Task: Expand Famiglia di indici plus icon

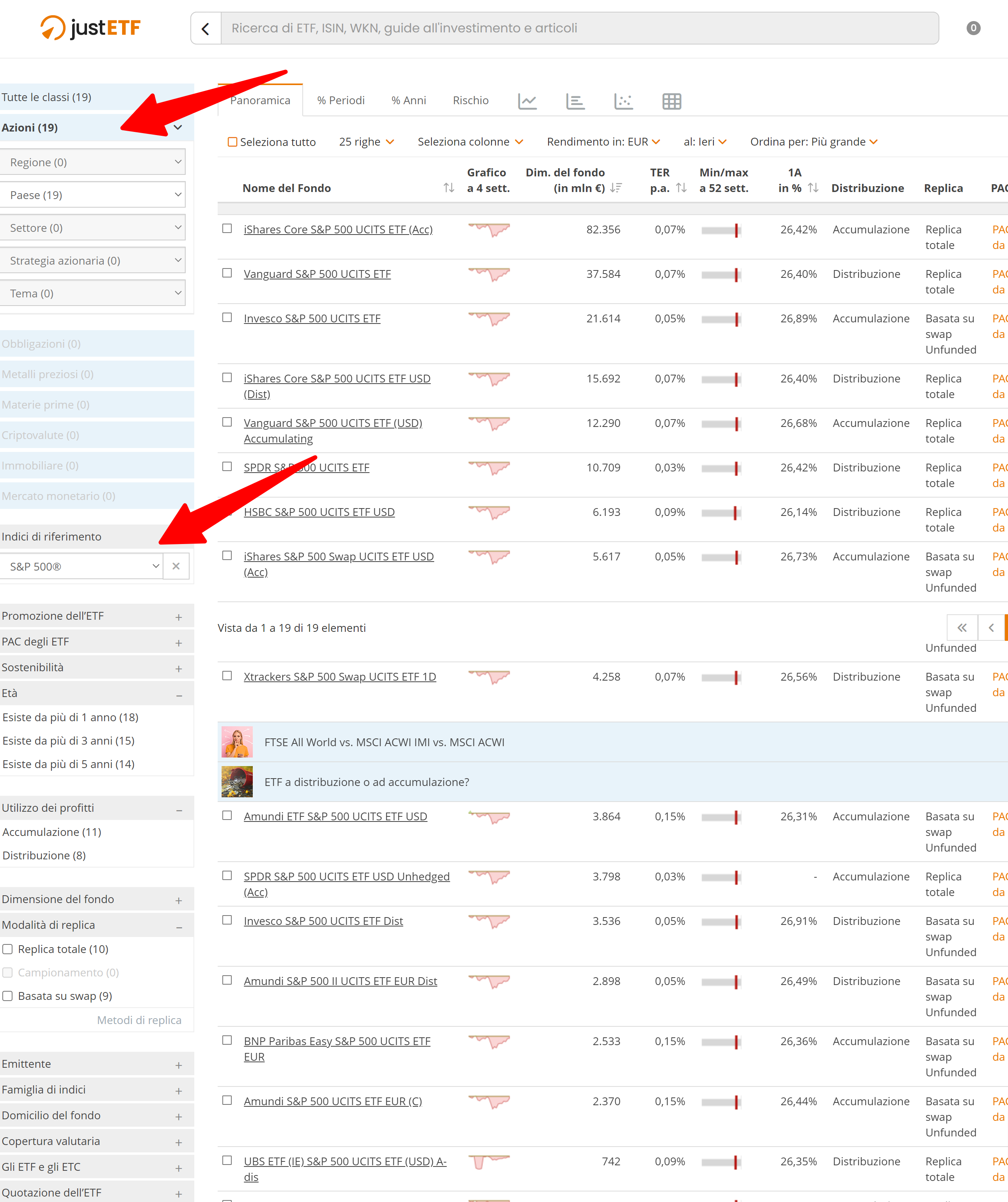Action: coord(179,1091)
